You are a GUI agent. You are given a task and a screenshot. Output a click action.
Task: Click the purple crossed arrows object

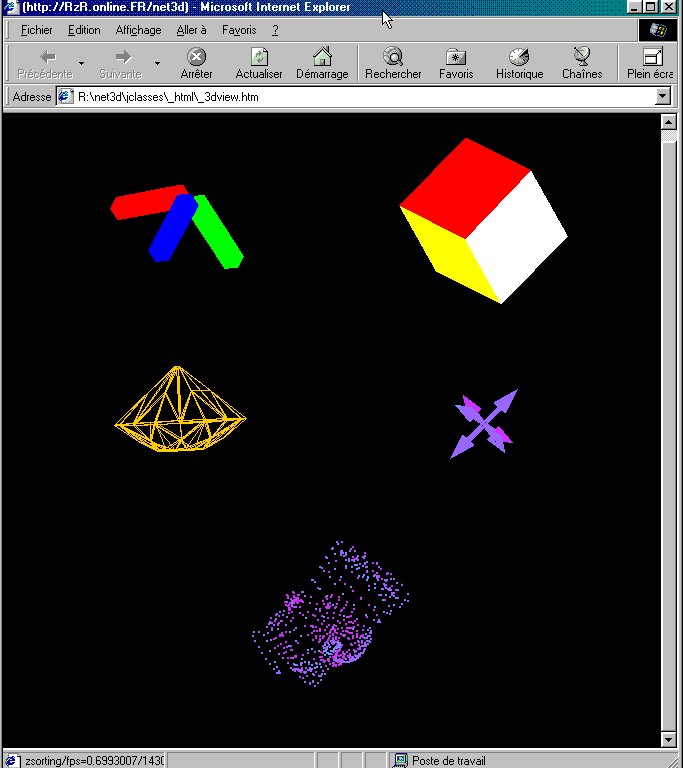[484, 424]
